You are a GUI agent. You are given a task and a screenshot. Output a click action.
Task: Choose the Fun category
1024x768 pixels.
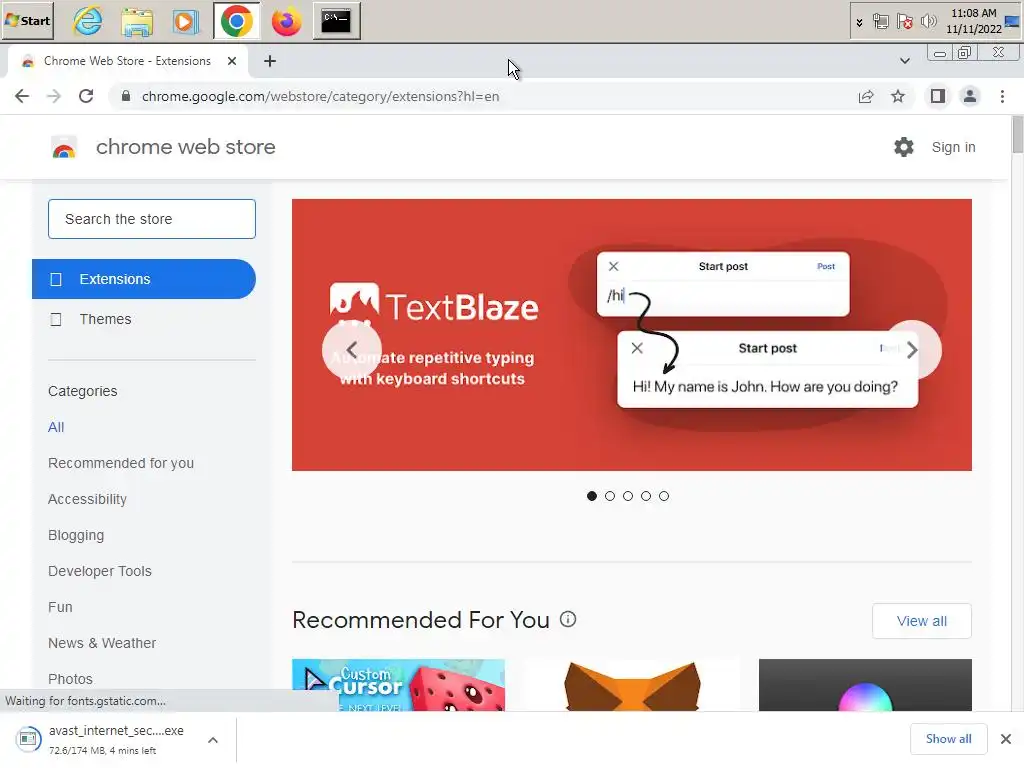(60, 607)
